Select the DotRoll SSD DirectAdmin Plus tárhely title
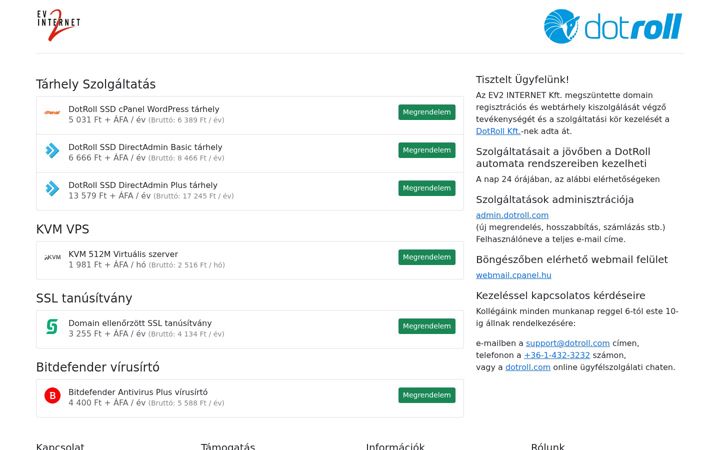Screen dimensions: 720x450 point(143,186)
